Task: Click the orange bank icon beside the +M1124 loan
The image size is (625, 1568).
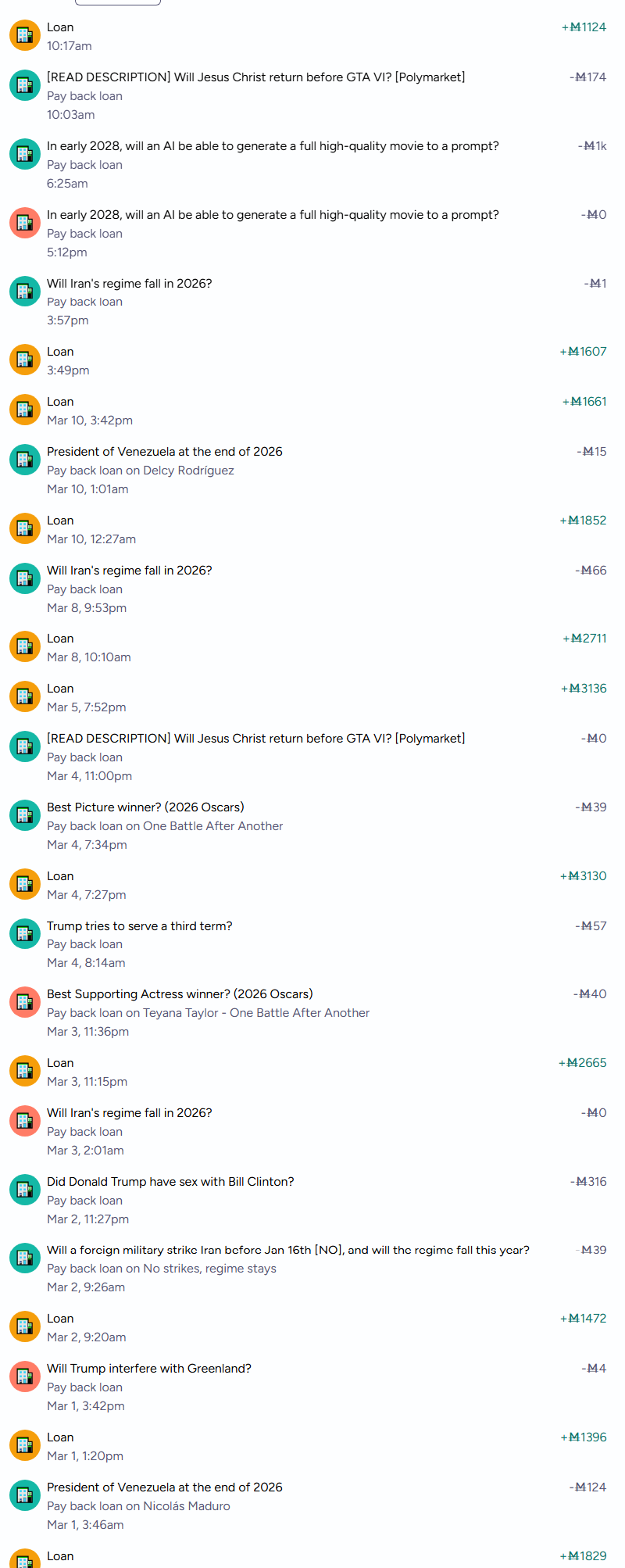Action: point(24,36)
